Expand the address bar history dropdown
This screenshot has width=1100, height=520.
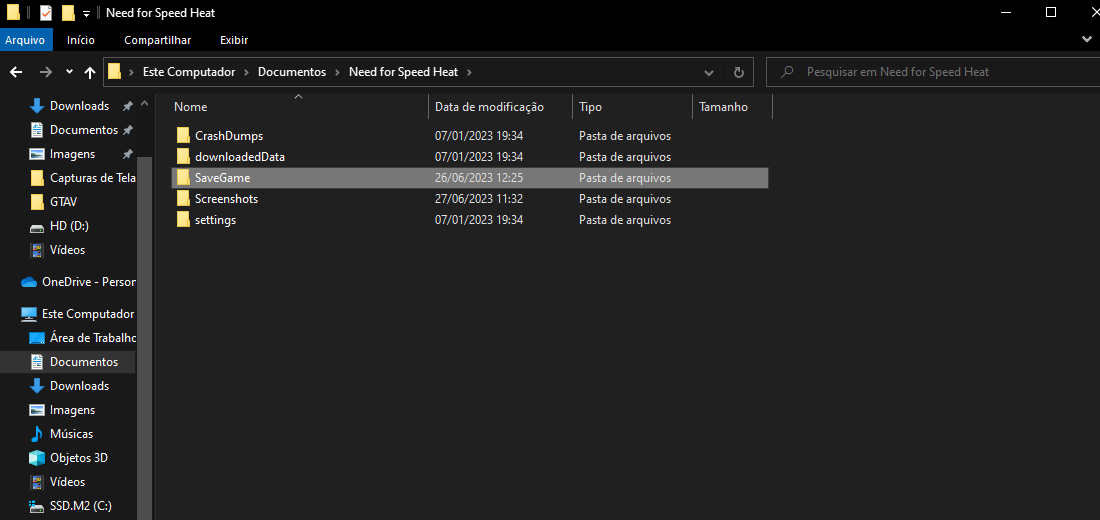pyautogui.click(x=709, y=72)
